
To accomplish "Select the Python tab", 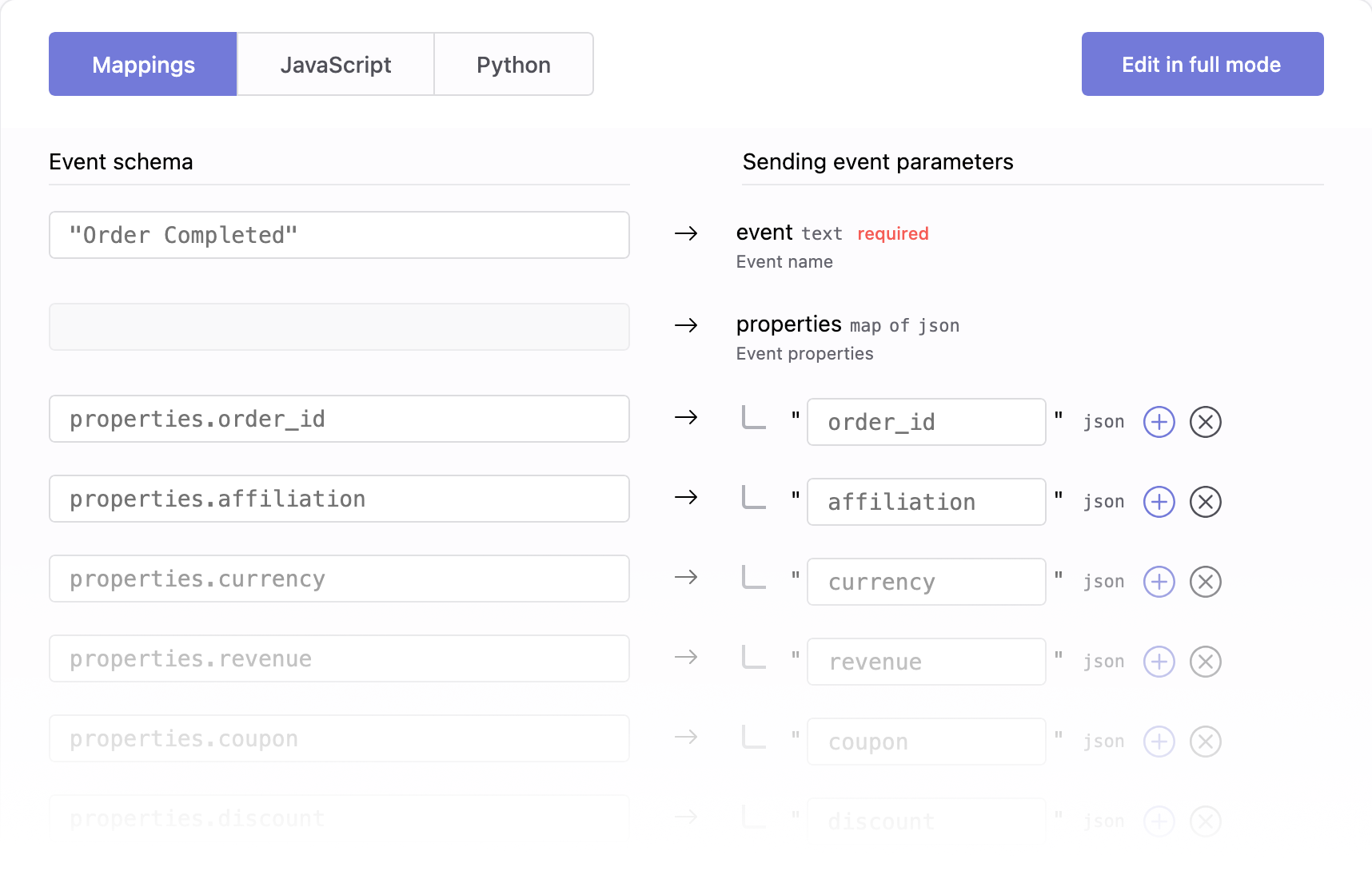I will [x=513, y=64].
